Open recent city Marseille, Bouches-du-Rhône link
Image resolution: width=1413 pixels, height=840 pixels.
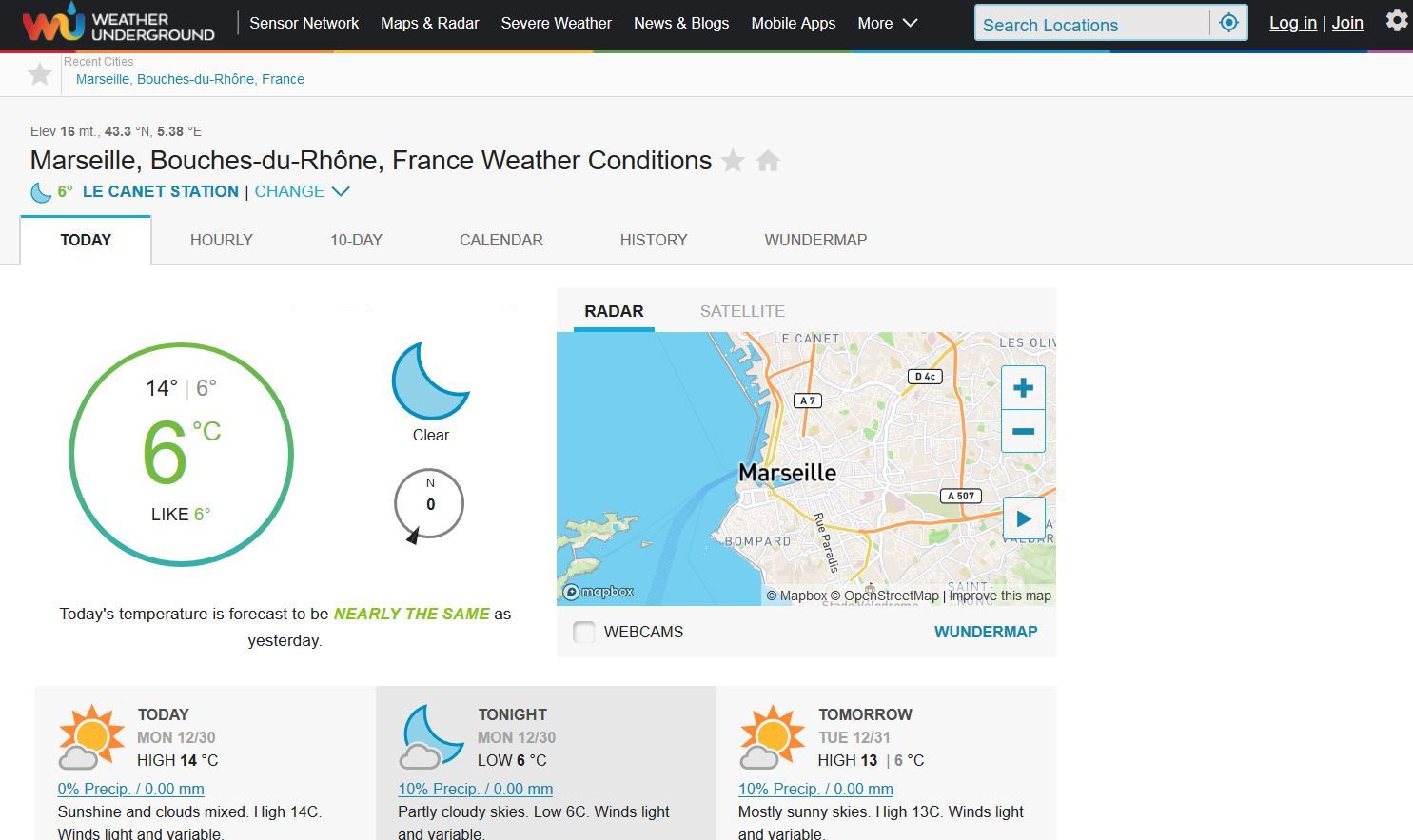(190, 79)
